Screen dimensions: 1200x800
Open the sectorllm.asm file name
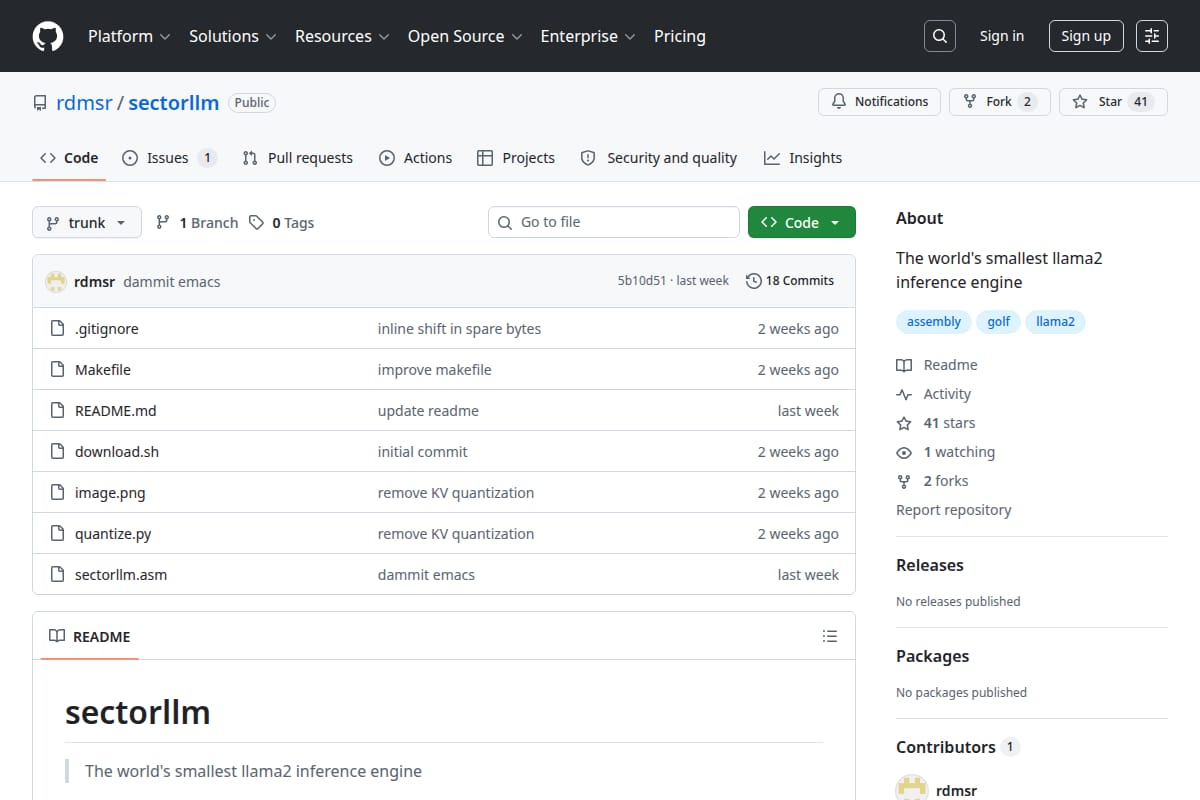(x=121, y=575)
